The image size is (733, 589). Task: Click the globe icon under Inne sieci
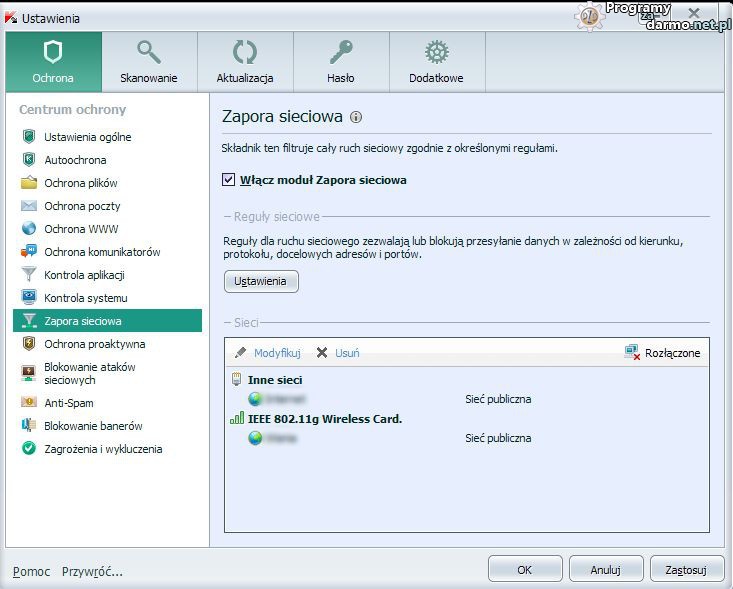pos(255,399)
